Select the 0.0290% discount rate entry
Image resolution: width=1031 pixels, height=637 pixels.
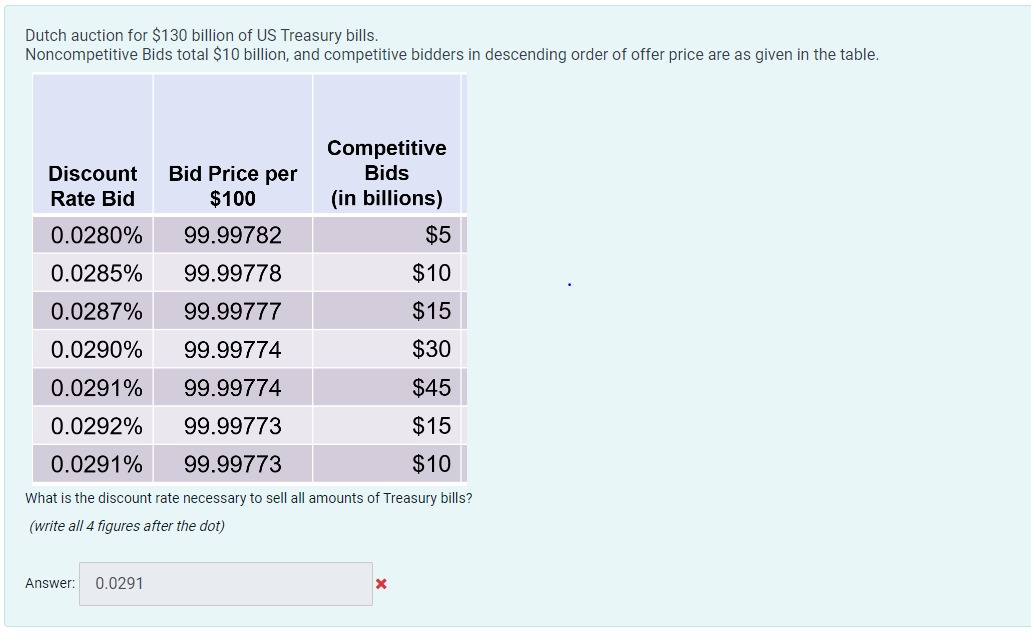(92, 349)
